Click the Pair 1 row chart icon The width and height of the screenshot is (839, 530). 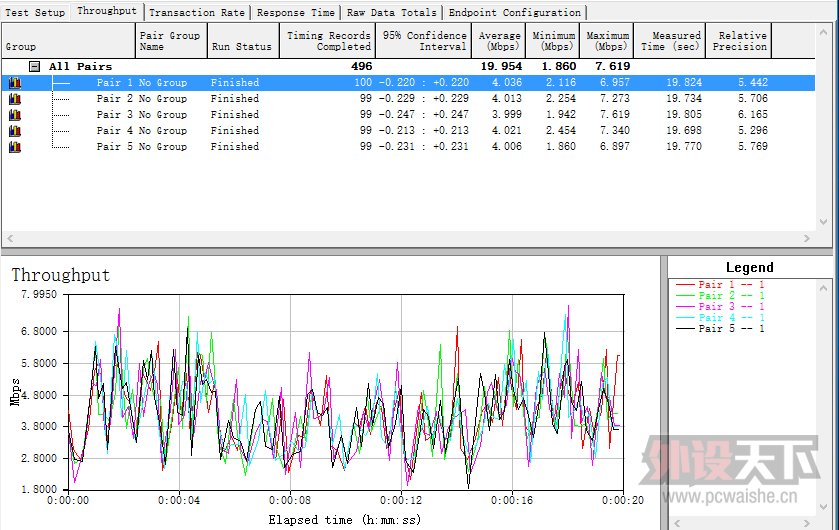[x=15, y=83]
